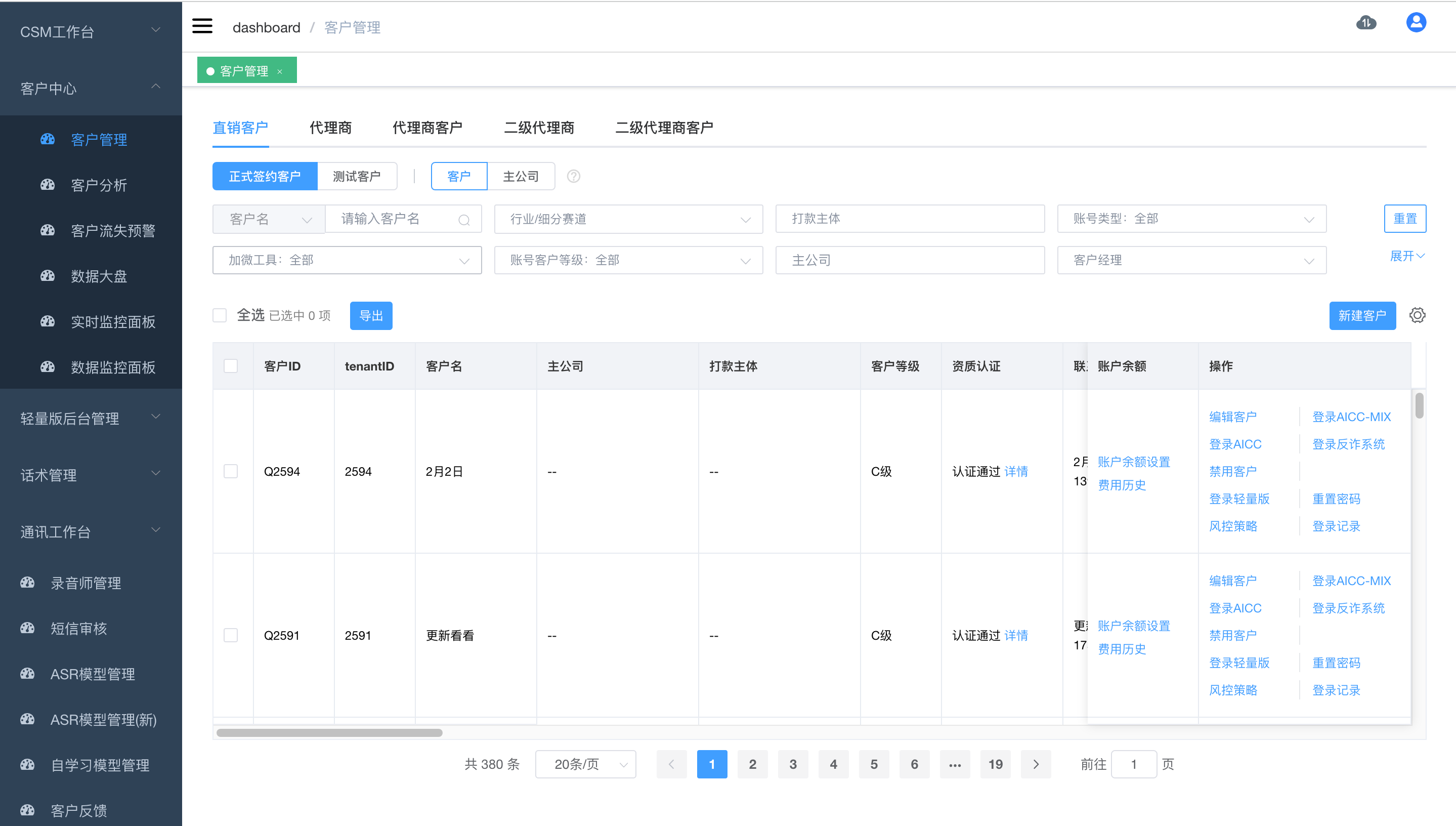Check the 全选 select-all checkbox
The height and width of the screenshot is (826, 1456).
tap(220, 315)
